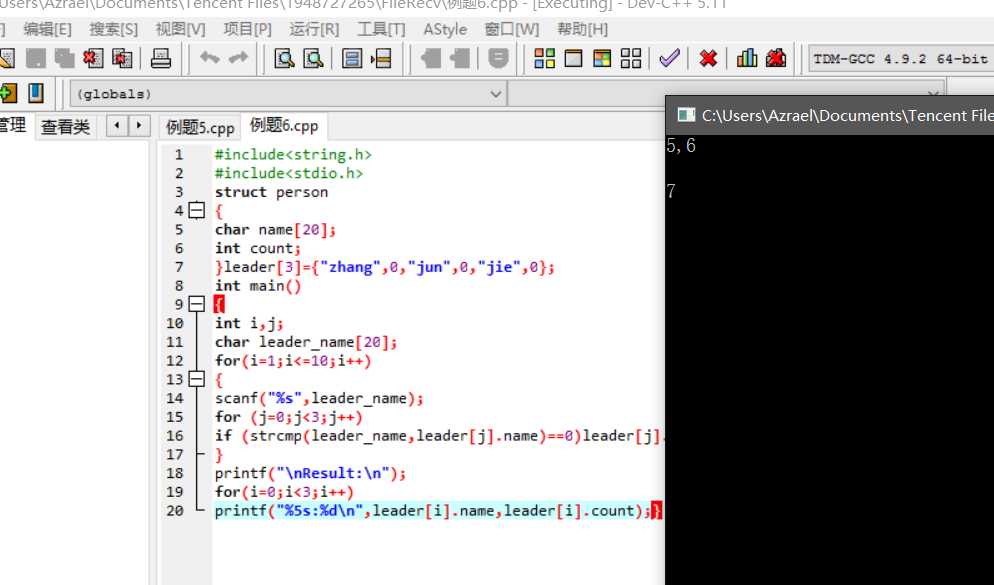Click the 'int main()' line
This screenshot has height=585, width=994.
click(258, 286)
